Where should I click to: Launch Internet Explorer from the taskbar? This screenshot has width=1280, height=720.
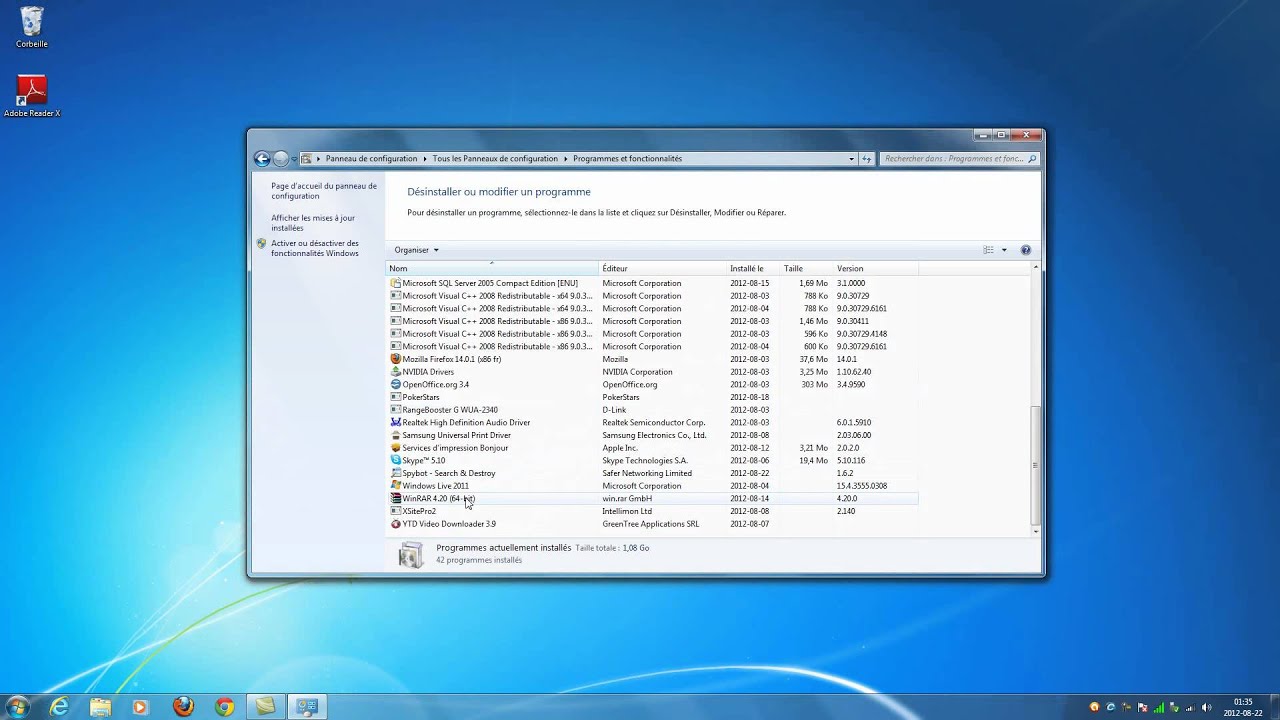(60, 707)
